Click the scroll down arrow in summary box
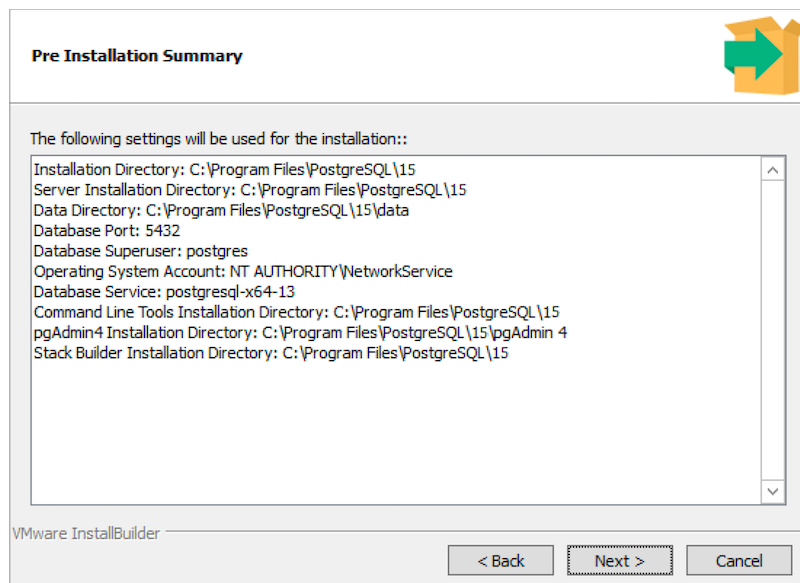 [x=773, y=491]
